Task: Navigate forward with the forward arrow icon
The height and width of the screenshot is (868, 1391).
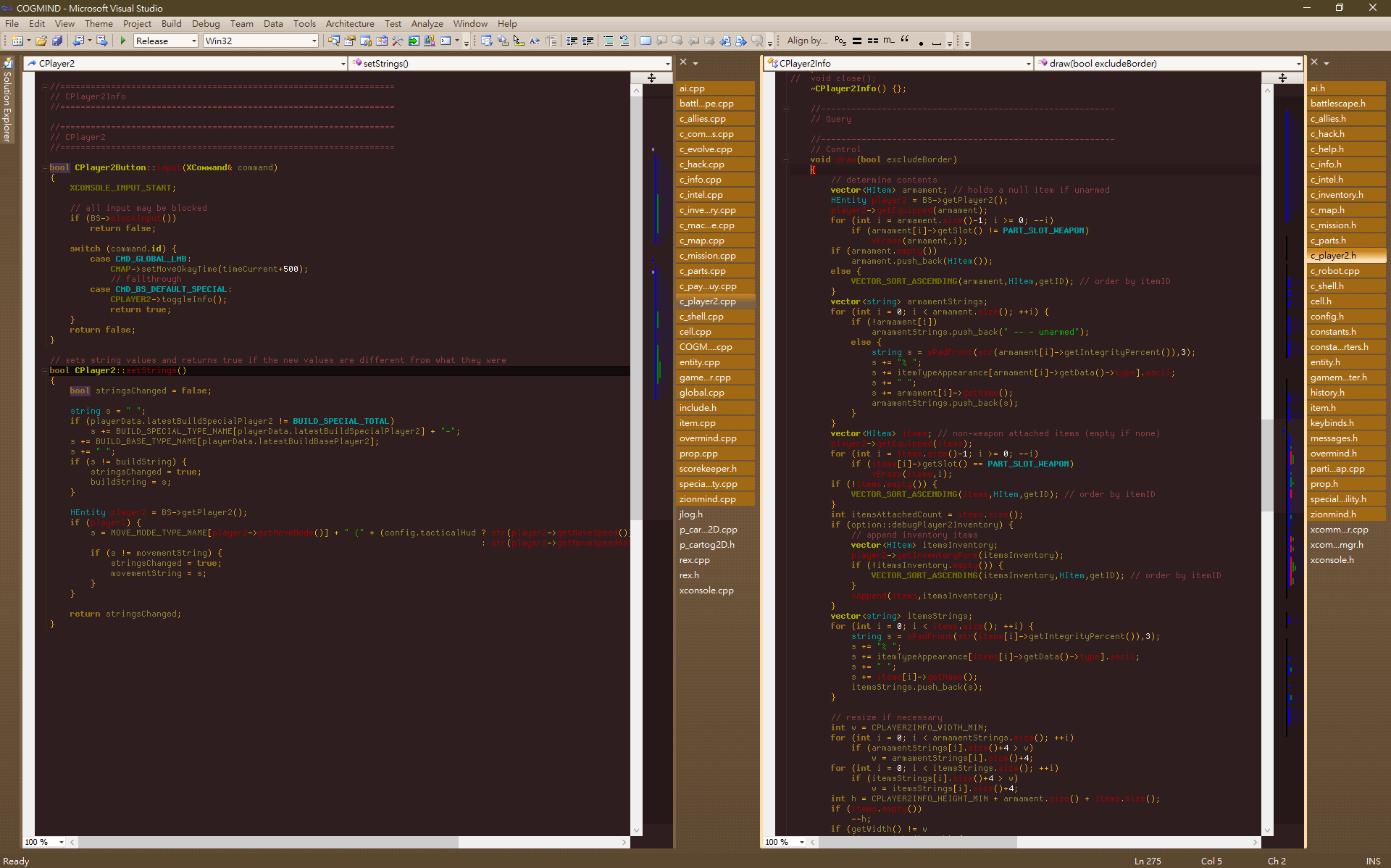Action: coord(101,41)
